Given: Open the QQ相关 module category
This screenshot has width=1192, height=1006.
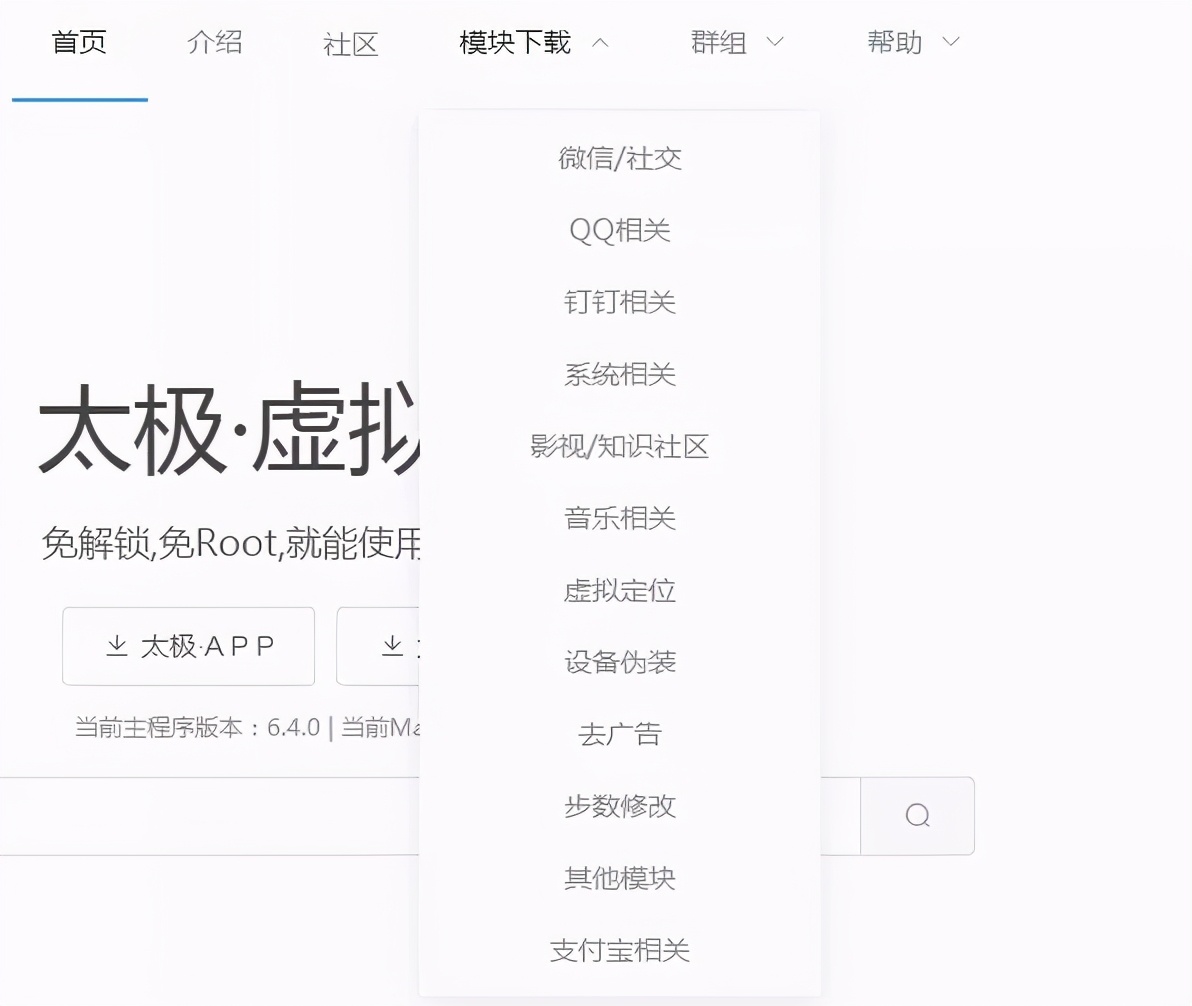Looking at the screenshot, I should 620,230.
